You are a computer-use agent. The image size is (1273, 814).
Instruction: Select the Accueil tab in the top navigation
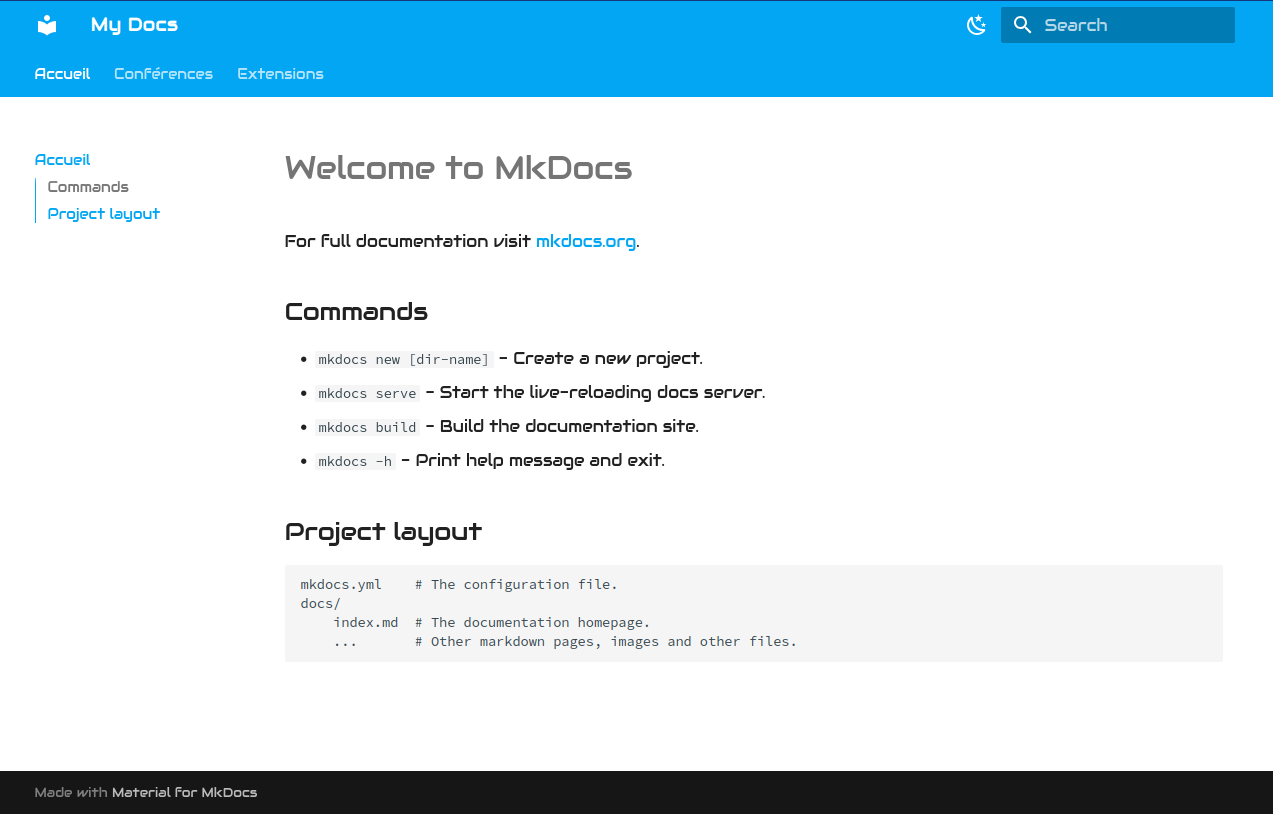(x=62, y=74)
